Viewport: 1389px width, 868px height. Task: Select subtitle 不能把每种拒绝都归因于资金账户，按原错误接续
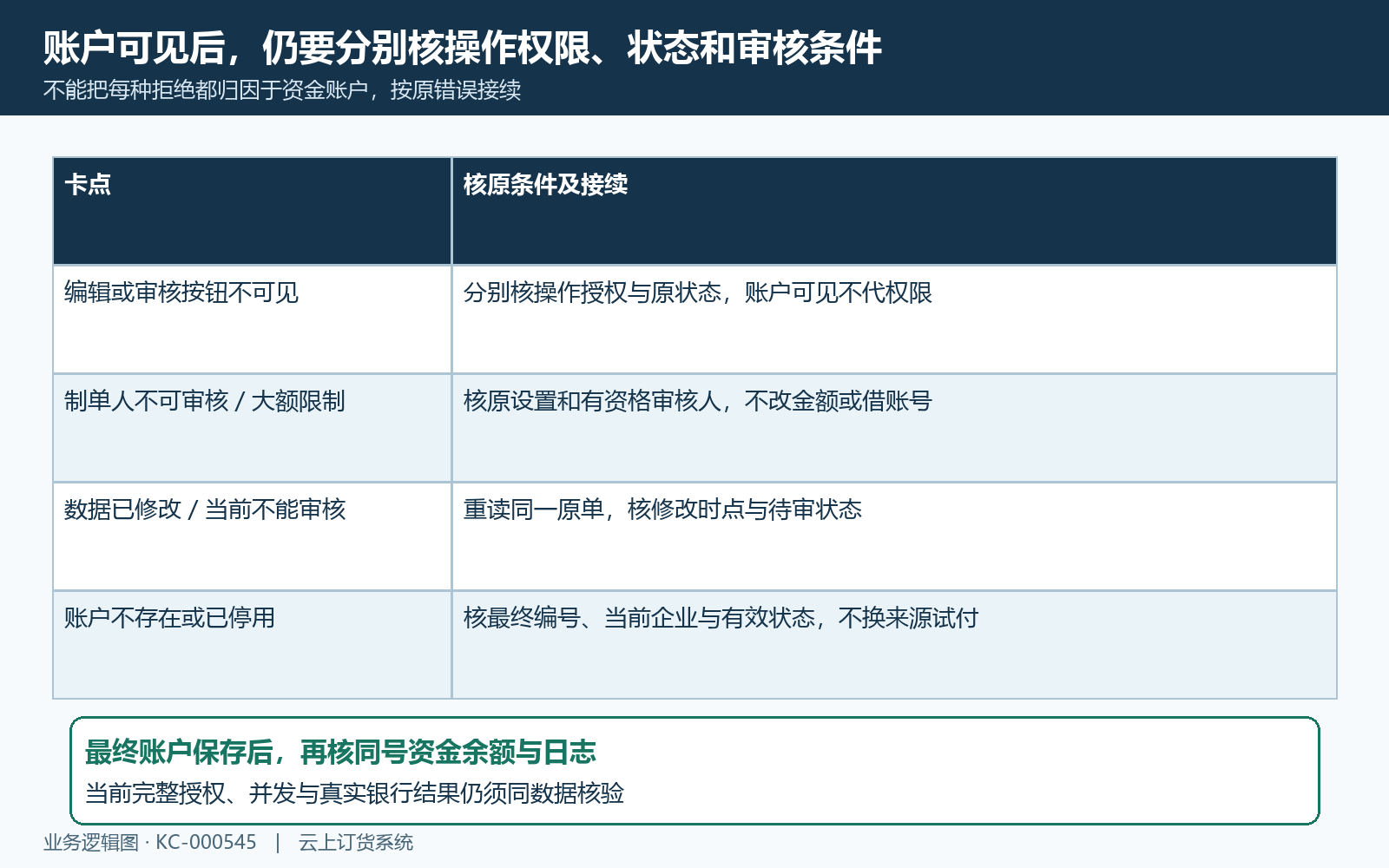[282, 90]
